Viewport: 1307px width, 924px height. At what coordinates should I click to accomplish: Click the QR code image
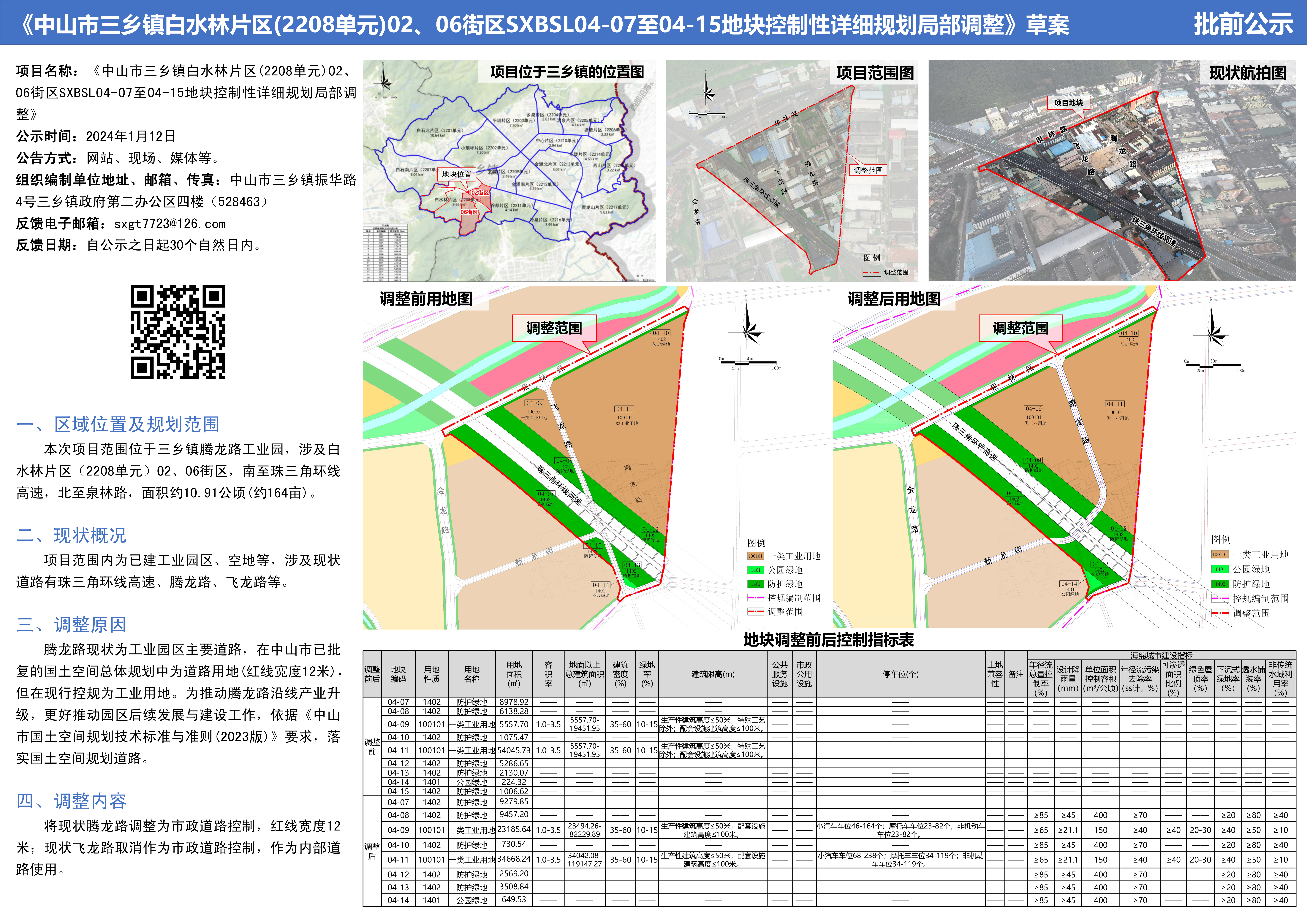[x=178, y=332]
